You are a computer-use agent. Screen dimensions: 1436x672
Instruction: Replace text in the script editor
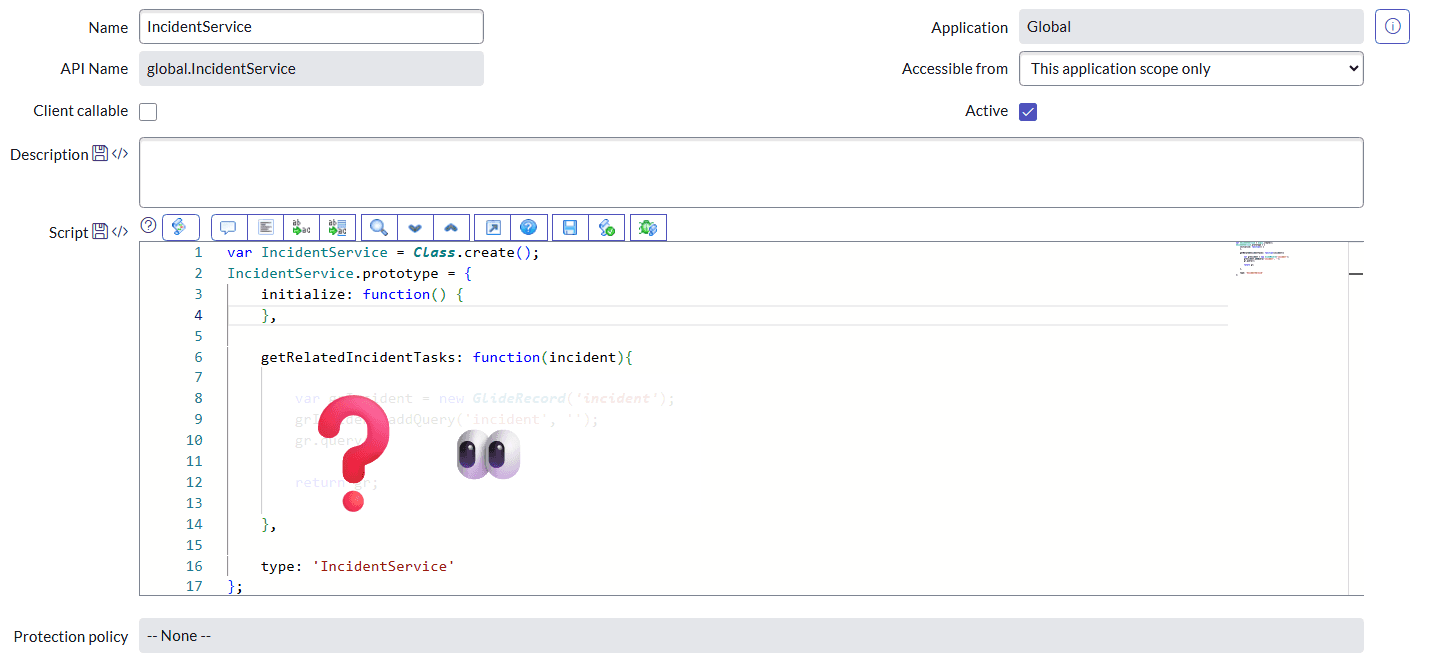click(x=301, y=227)
